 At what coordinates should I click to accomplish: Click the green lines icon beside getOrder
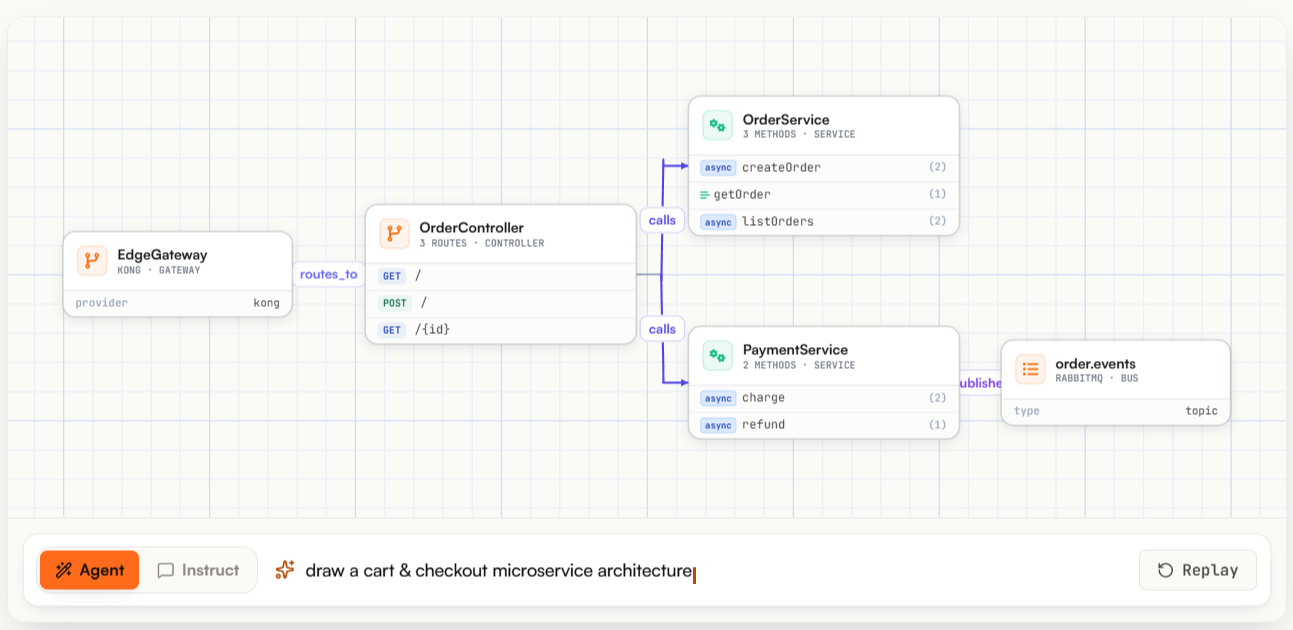(704, 194)
